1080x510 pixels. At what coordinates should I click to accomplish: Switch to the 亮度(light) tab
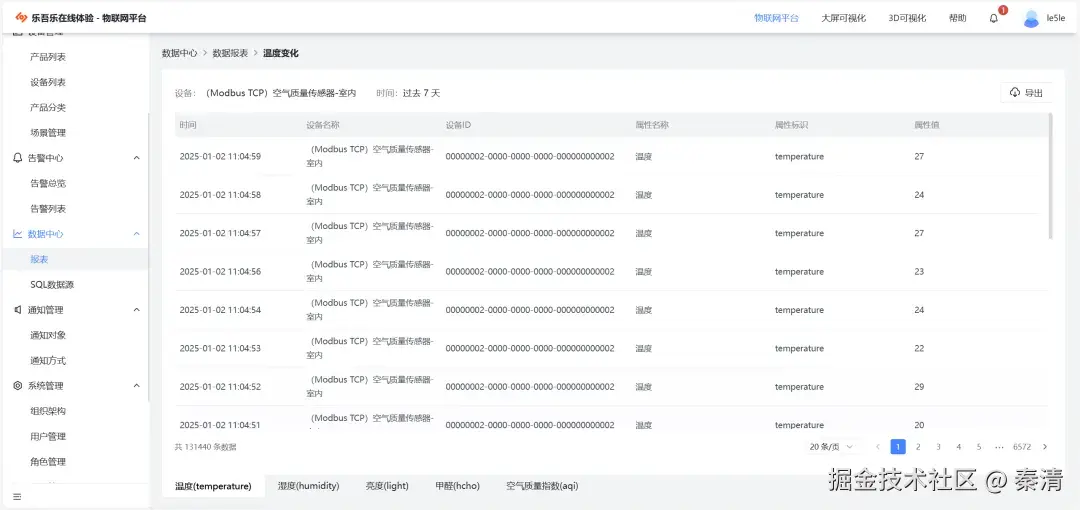[x=387, y=486]
